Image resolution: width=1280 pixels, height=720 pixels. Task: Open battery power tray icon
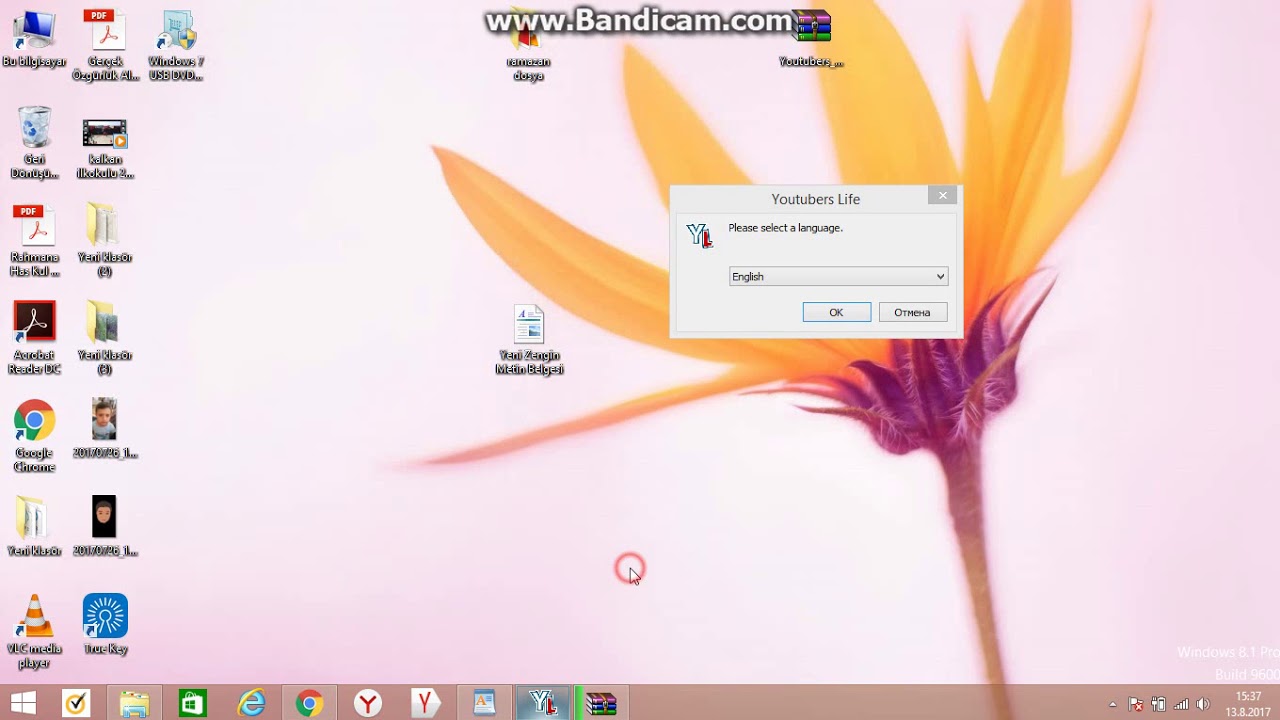tap(1158, 704)
